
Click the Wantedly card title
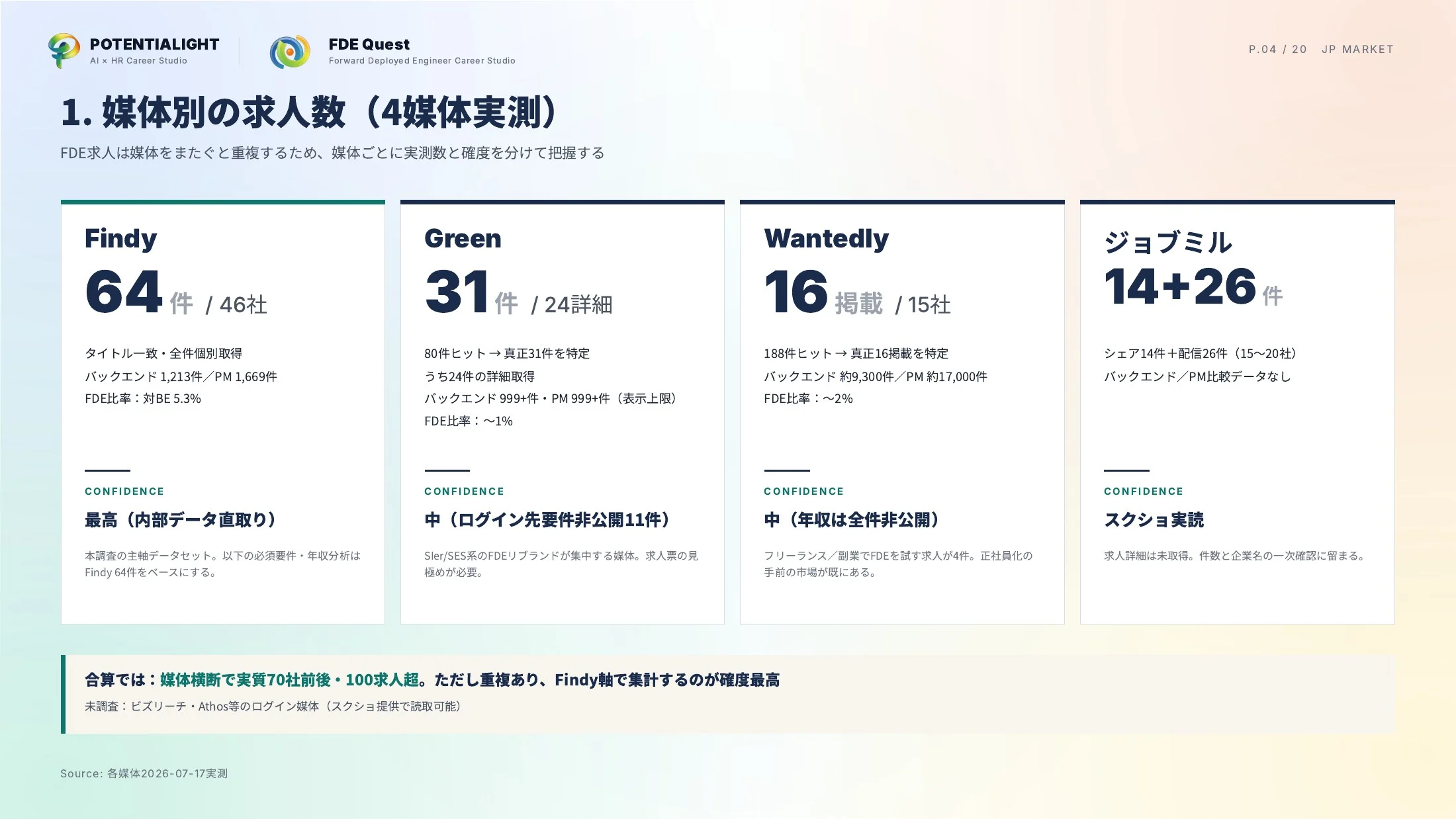(826, 238)
